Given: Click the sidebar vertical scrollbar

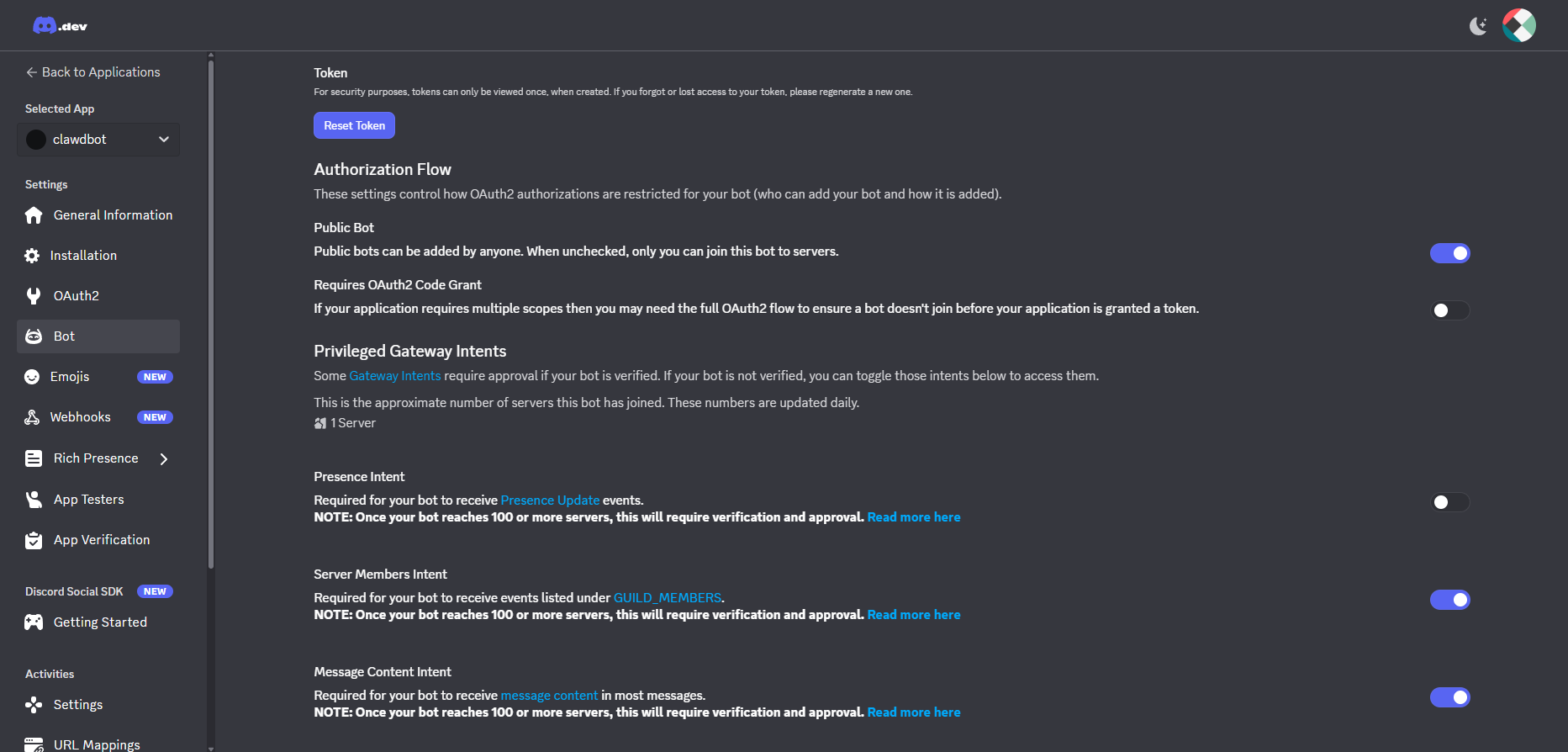Looking at the screenshot, I should pos(211,311).
